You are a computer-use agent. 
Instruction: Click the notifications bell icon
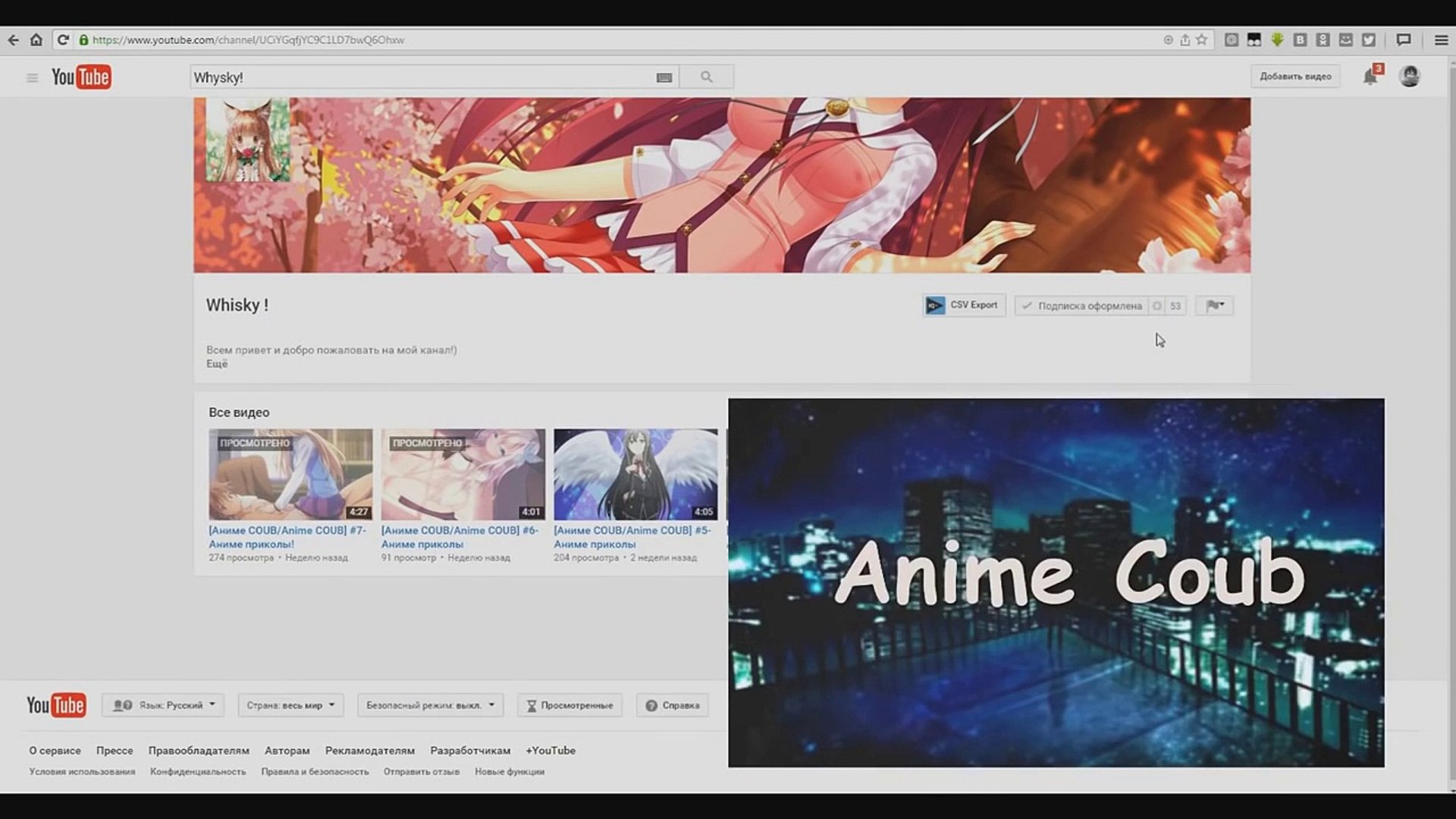tap(1370, 77)
